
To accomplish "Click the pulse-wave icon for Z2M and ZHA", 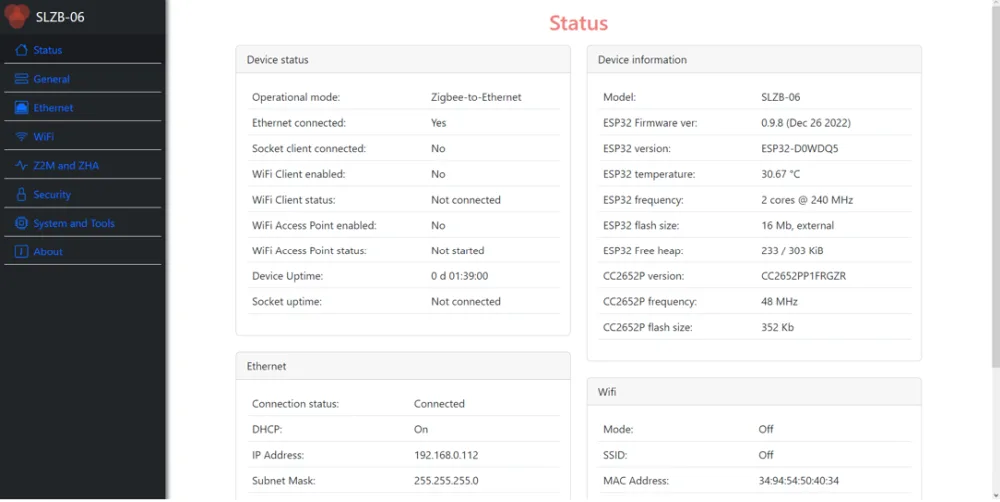I will tap(22, 166).
